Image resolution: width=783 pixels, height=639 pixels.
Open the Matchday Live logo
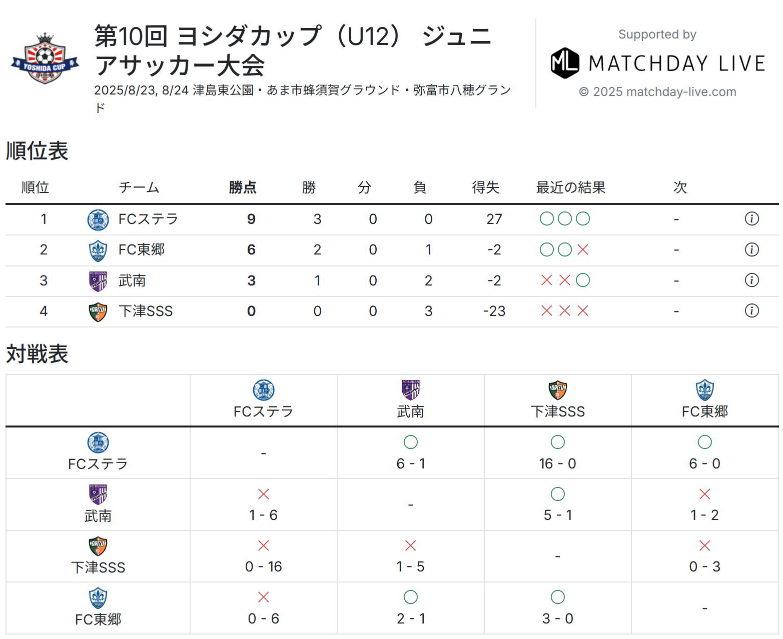(657, 63)
